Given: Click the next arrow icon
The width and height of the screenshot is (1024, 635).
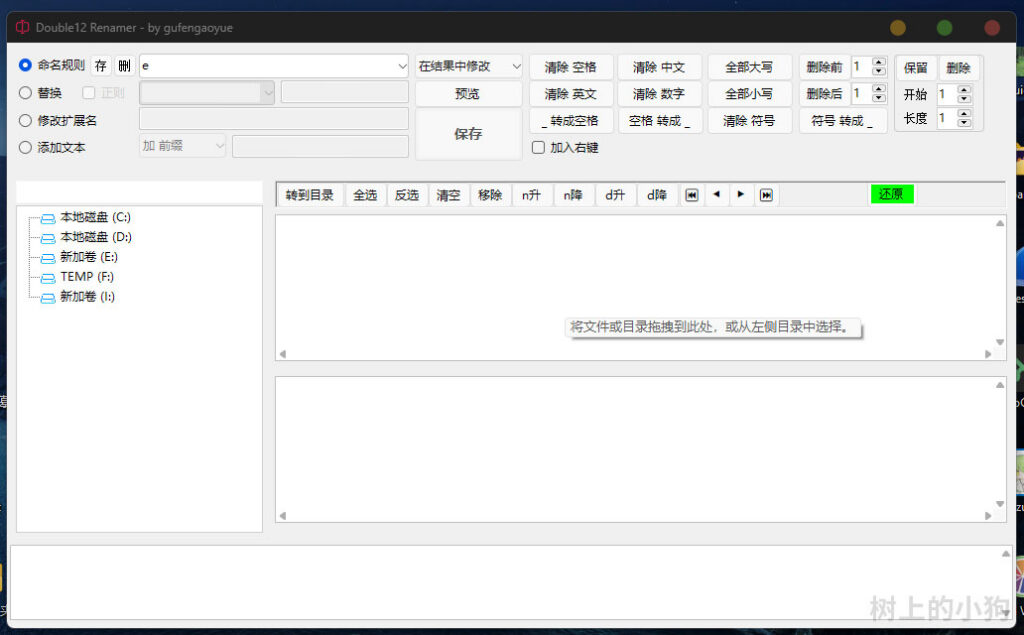Looking at the screenshot, I should 741,195.
